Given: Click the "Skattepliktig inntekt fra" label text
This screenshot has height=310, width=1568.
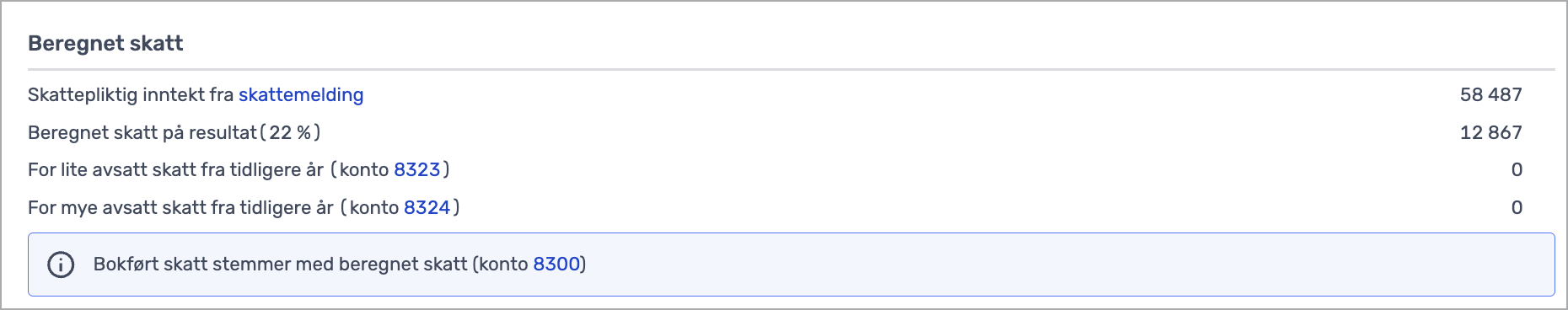Looking at the screenshot, I should (131, 95).
